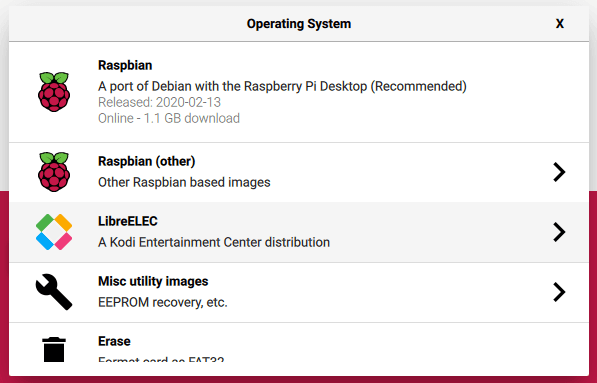The width and height of the screenshot is (597, 383).
Task: Expand the LibreELEC submenu chevron
Action: [x=559, y=232]
